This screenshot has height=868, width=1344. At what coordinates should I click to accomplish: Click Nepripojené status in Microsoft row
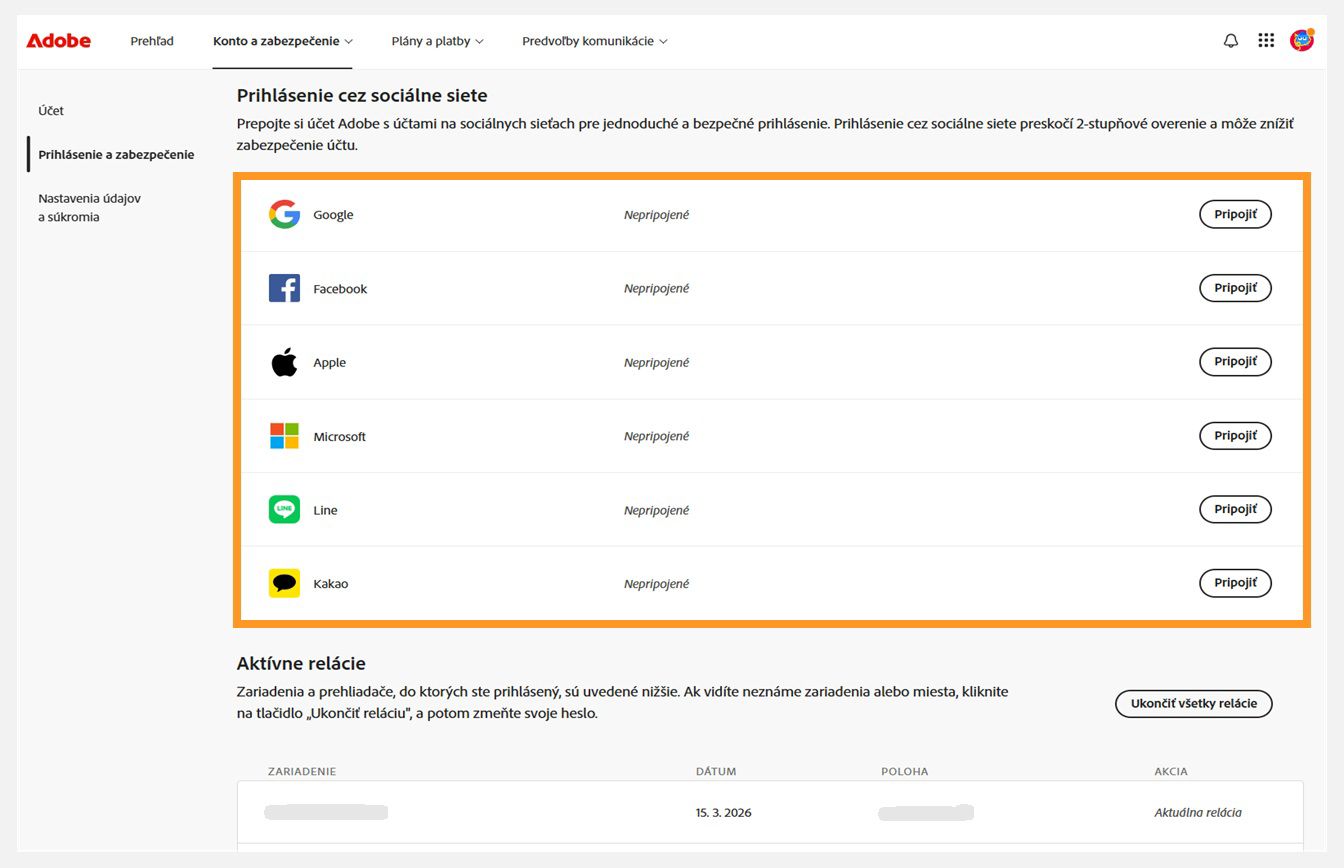point(656,437)
